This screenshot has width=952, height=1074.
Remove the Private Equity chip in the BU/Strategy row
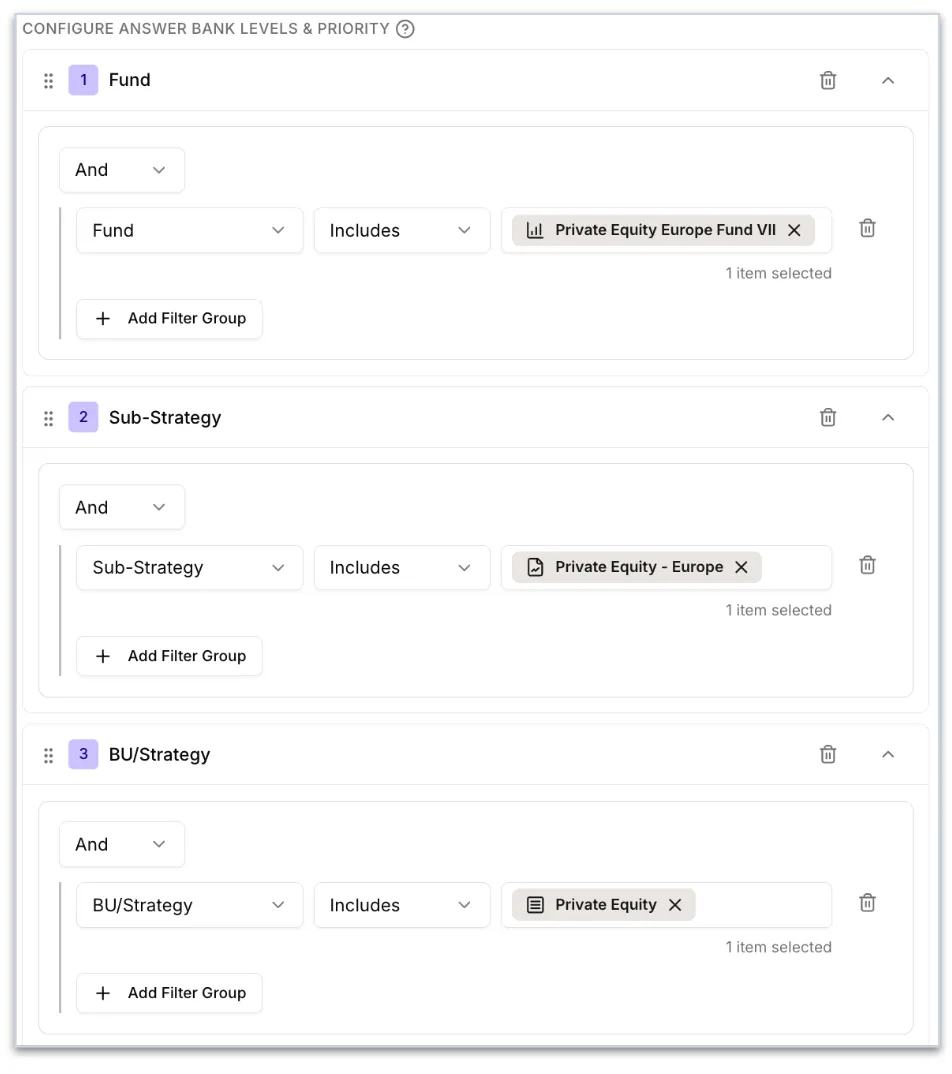(675, 905)
